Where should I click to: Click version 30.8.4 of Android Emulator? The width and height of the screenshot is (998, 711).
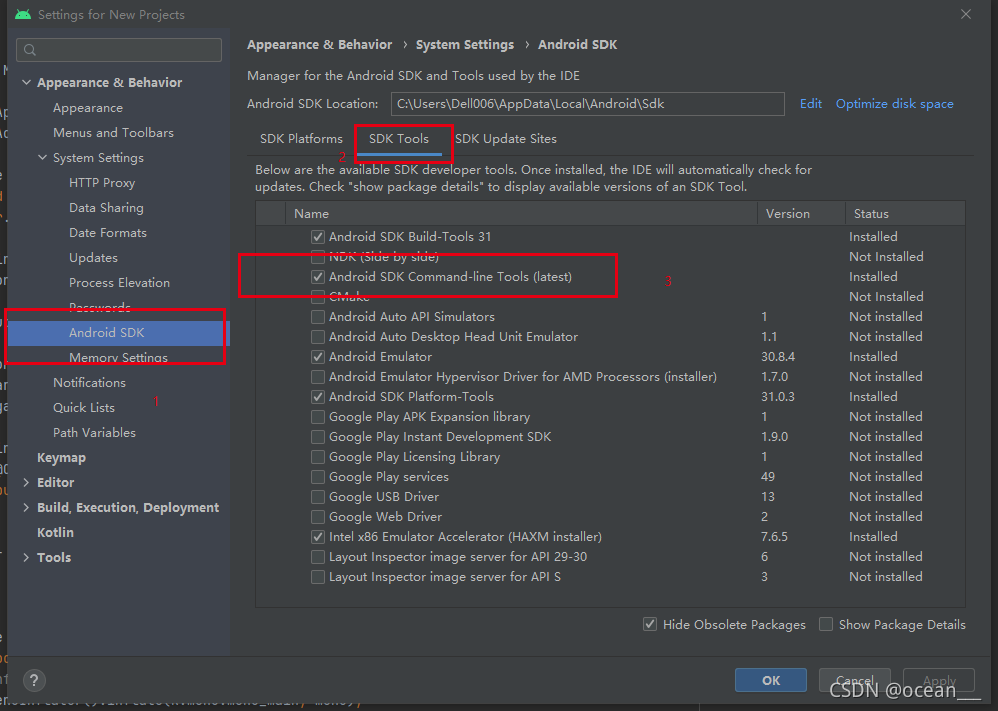[778, 357]
